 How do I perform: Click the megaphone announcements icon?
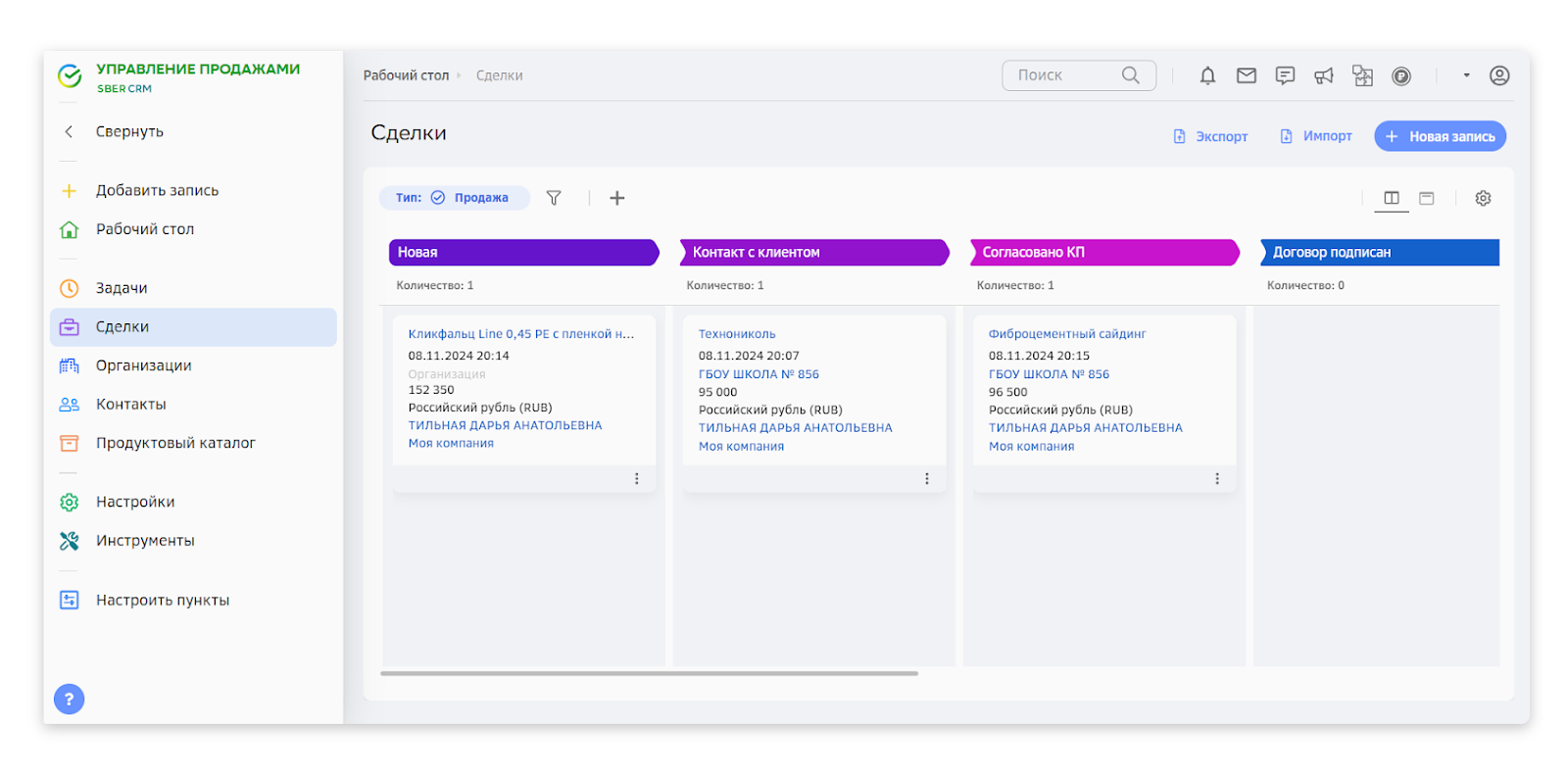coord(1324,75)
